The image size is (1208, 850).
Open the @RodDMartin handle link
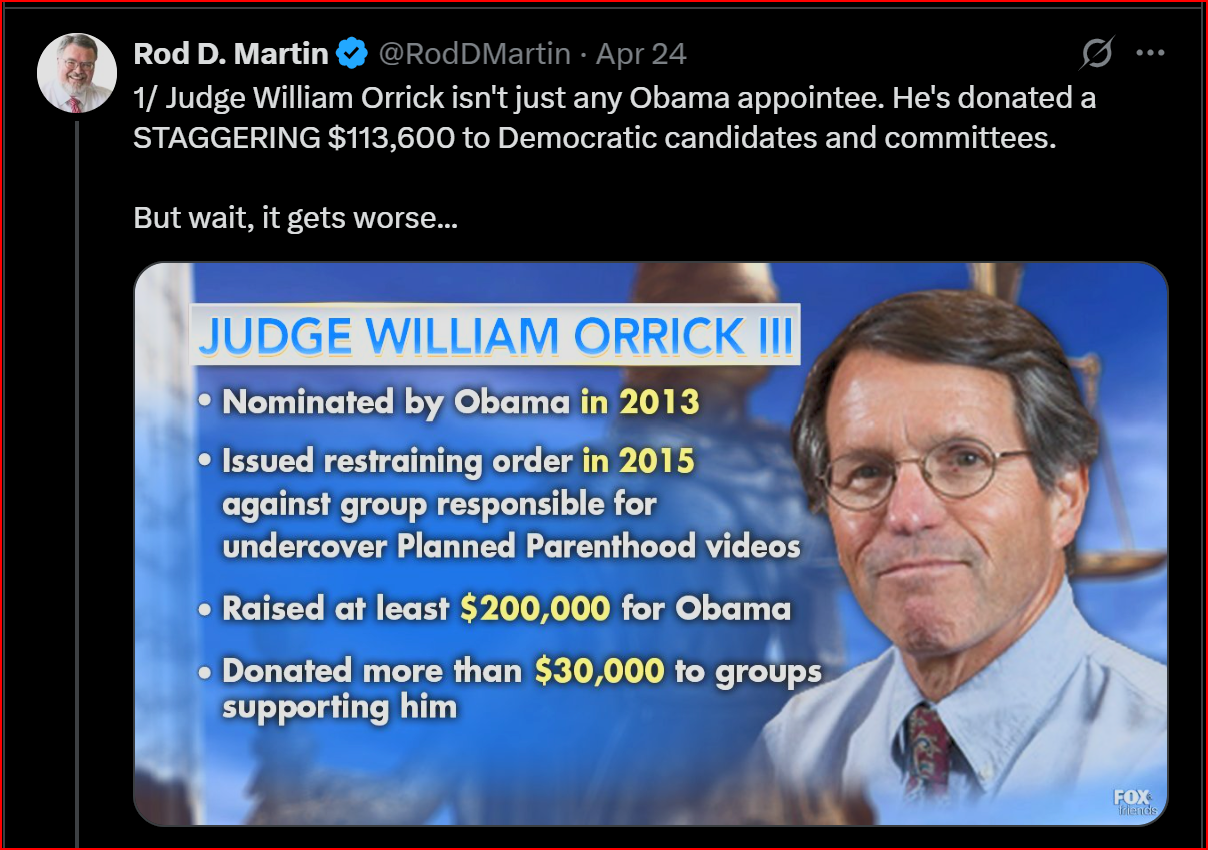click(x=475, y=53)
